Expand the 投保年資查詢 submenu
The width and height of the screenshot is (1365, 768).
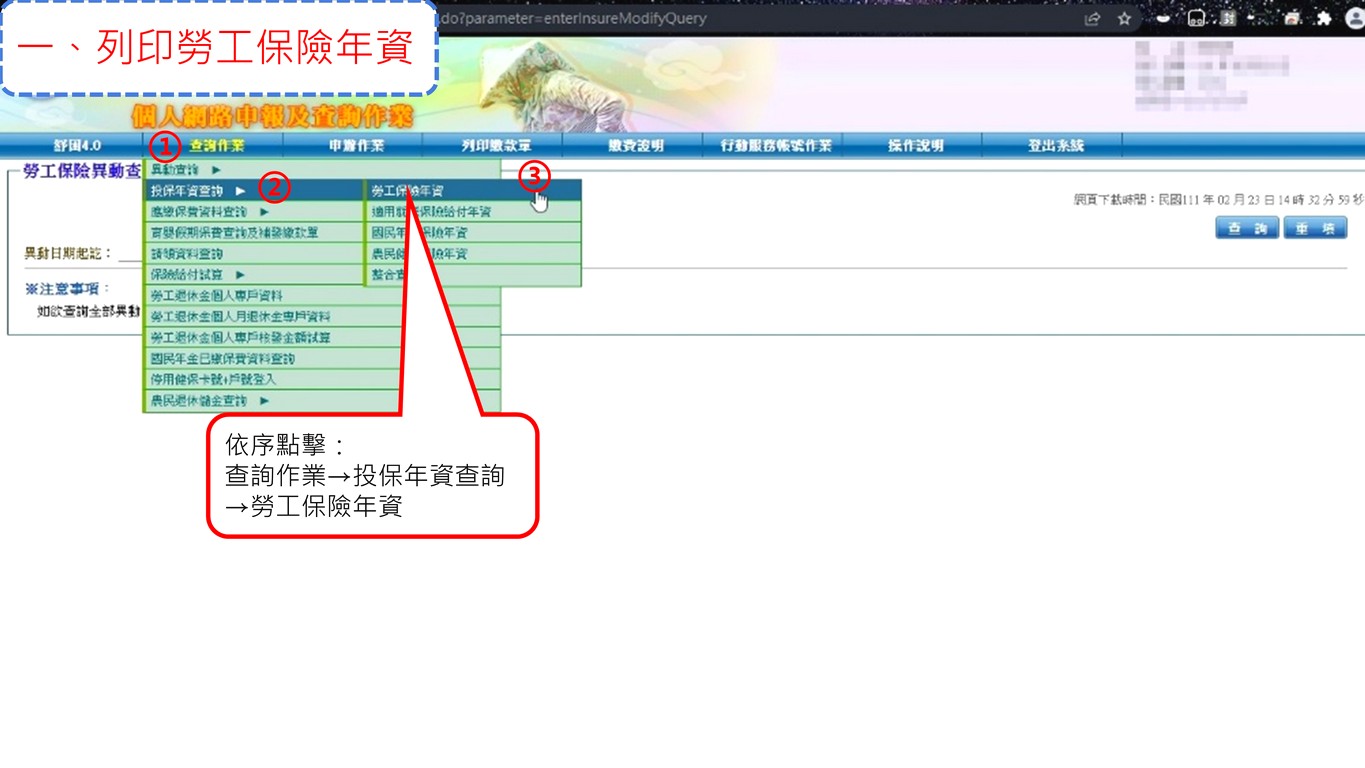254,191
